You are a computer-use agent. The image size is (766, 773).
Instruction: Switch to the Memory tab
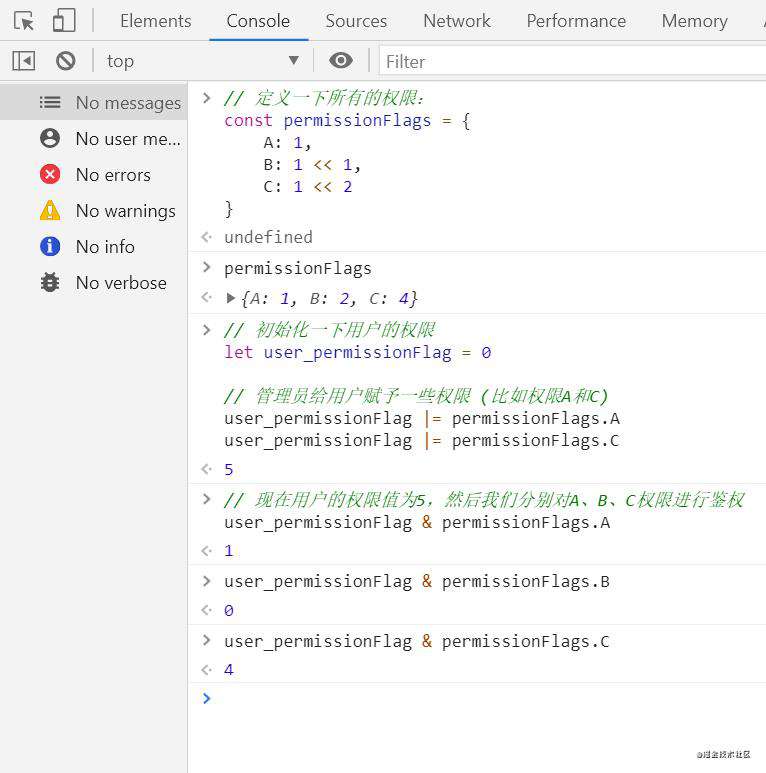point(695,21)
